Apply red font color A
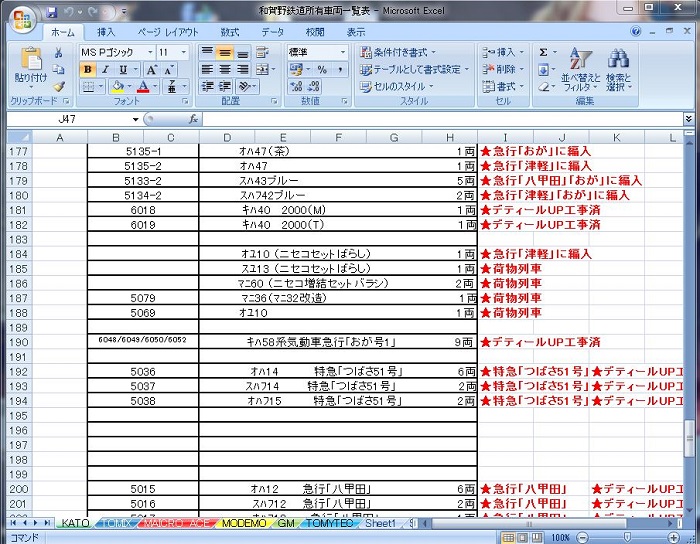Image resolution: width=700 pixels, height=544 pixels. [x=143, y=86]
